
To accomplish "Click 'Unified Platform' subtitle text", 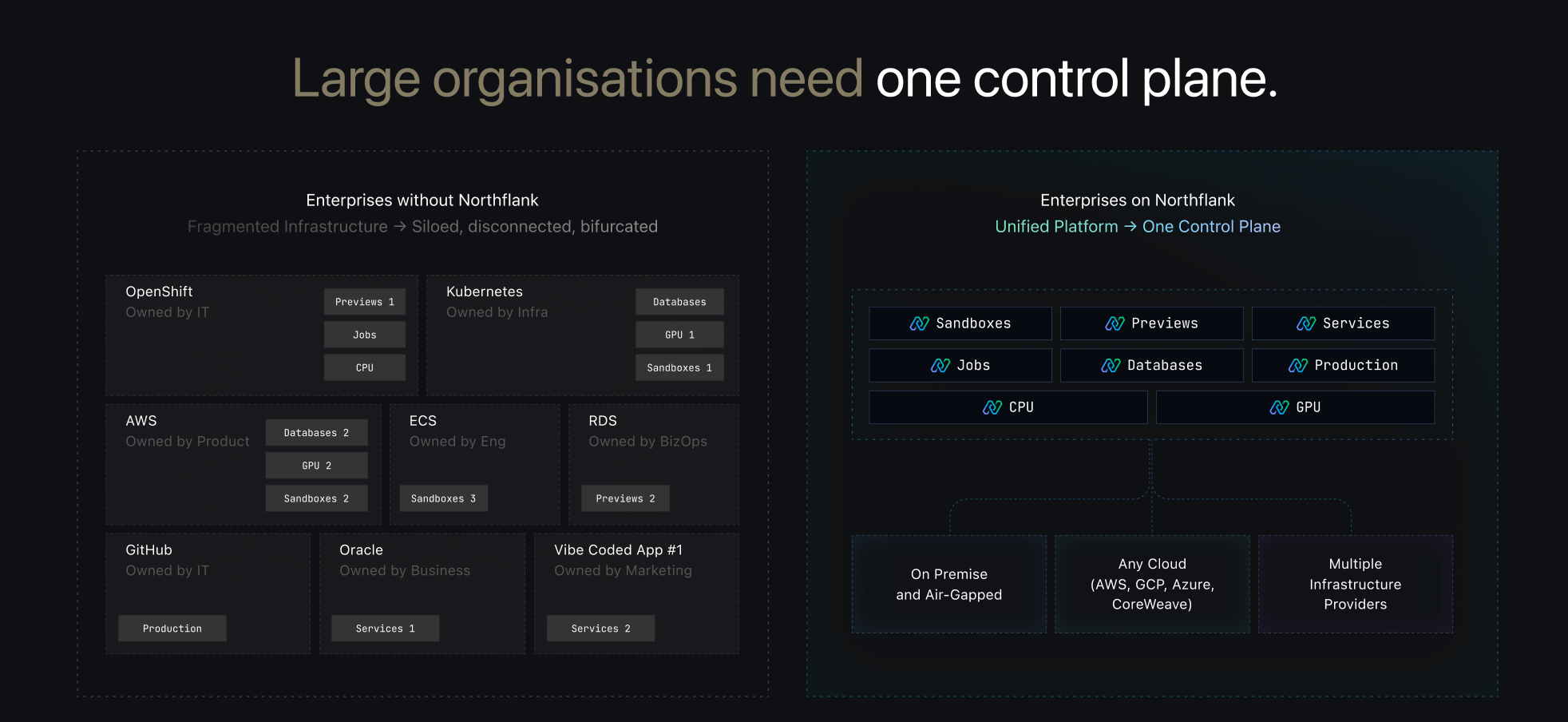I will [1056, 227].
